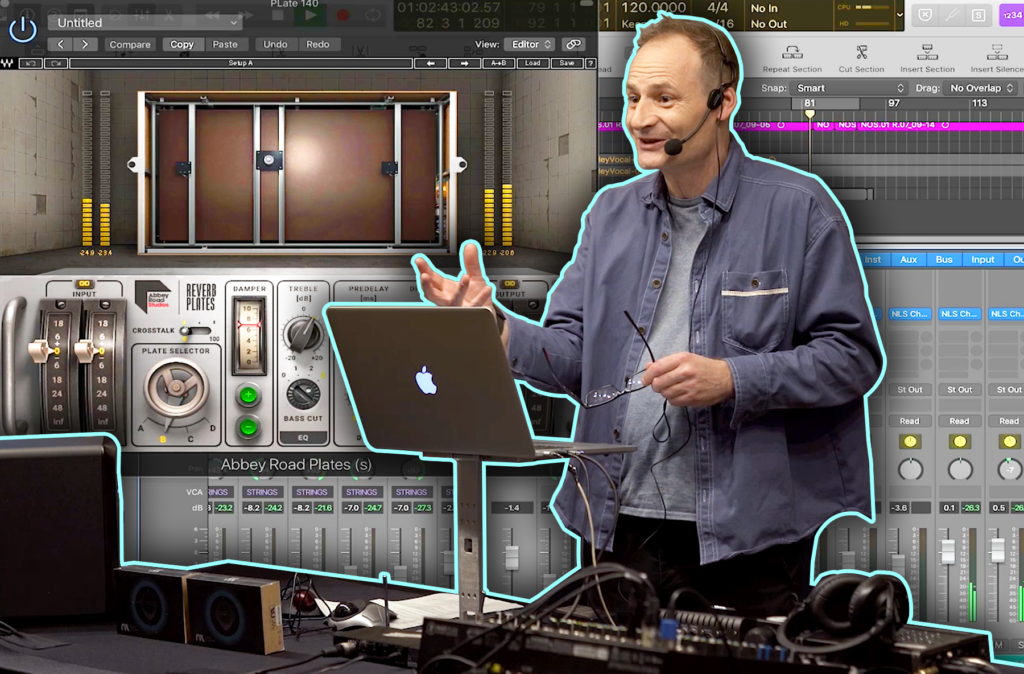Open the Setup A preset menu

click(241, 63)
